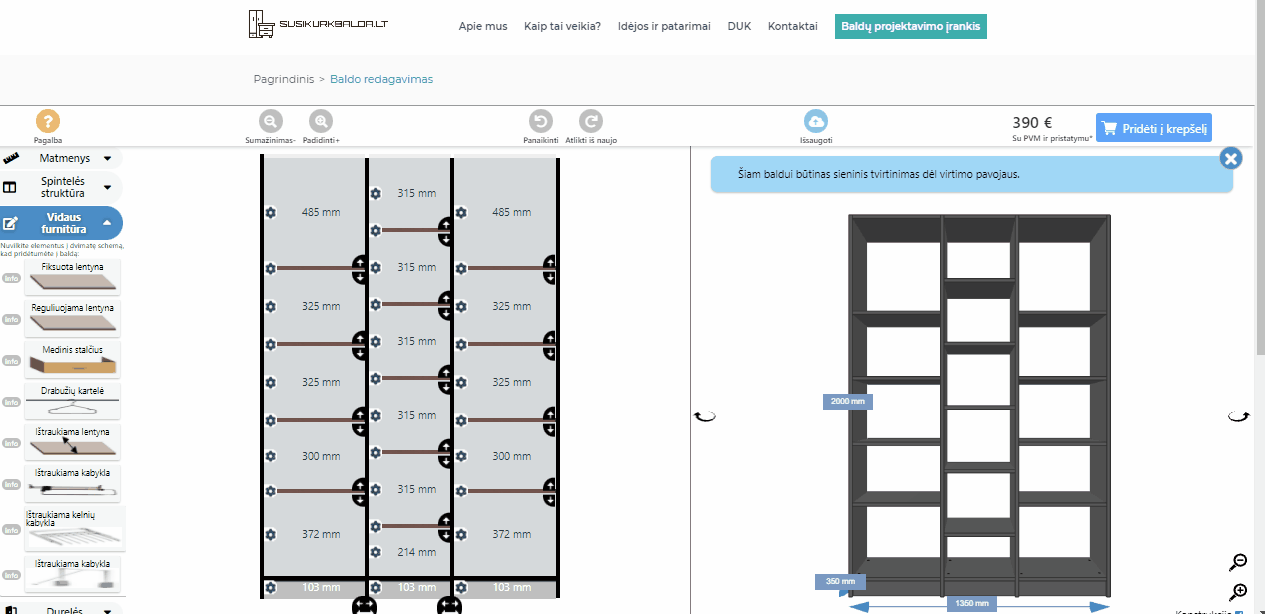Open the Kaip tai veikia? menu item
The height and width of the screenshot is (614, 1265).
tap(562, 26)
